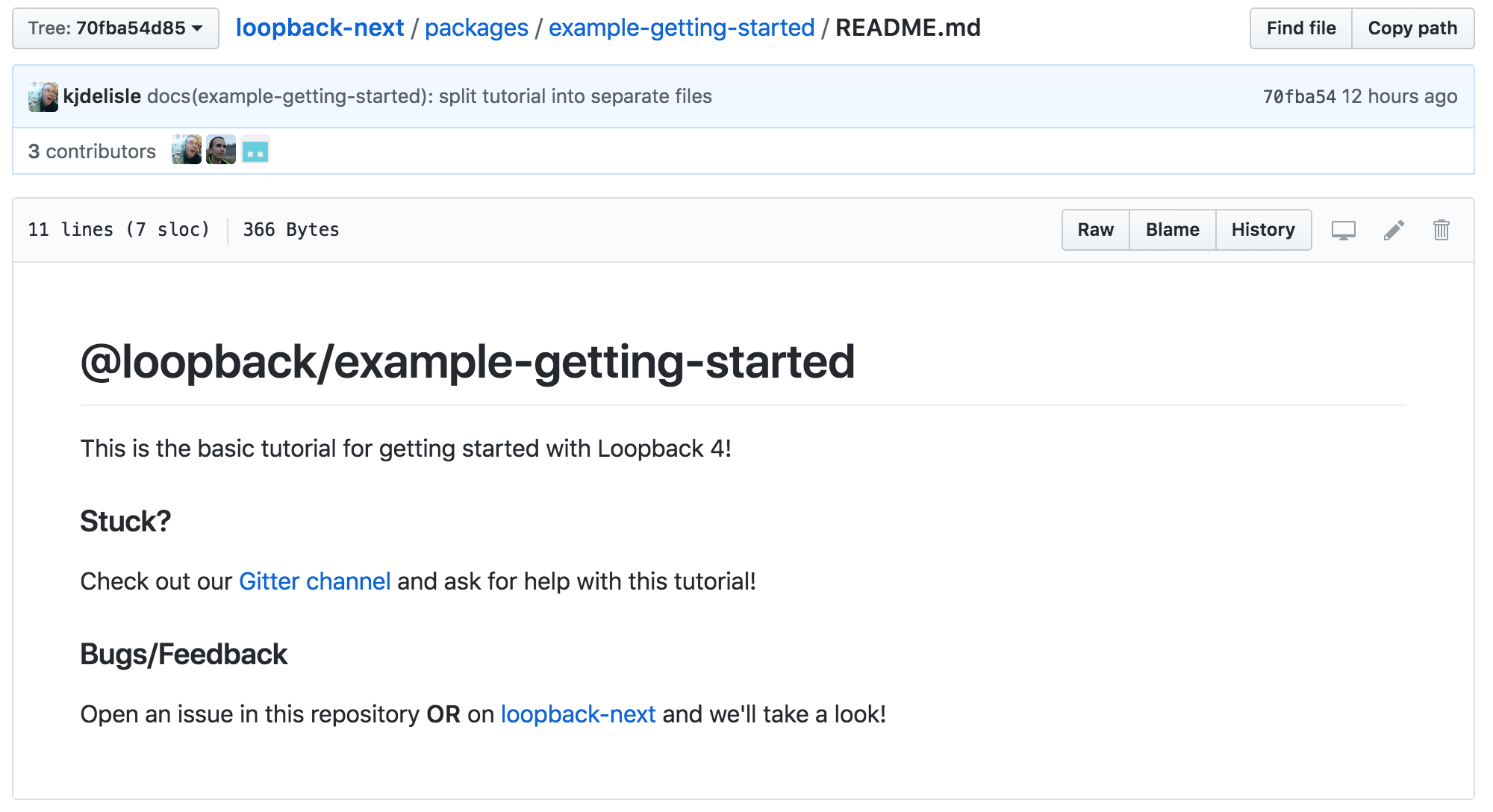Follow loopback-next link in Bugs/Feedback
The width and height of the screenshot is (1493, 812).
(x=578, y=714)
